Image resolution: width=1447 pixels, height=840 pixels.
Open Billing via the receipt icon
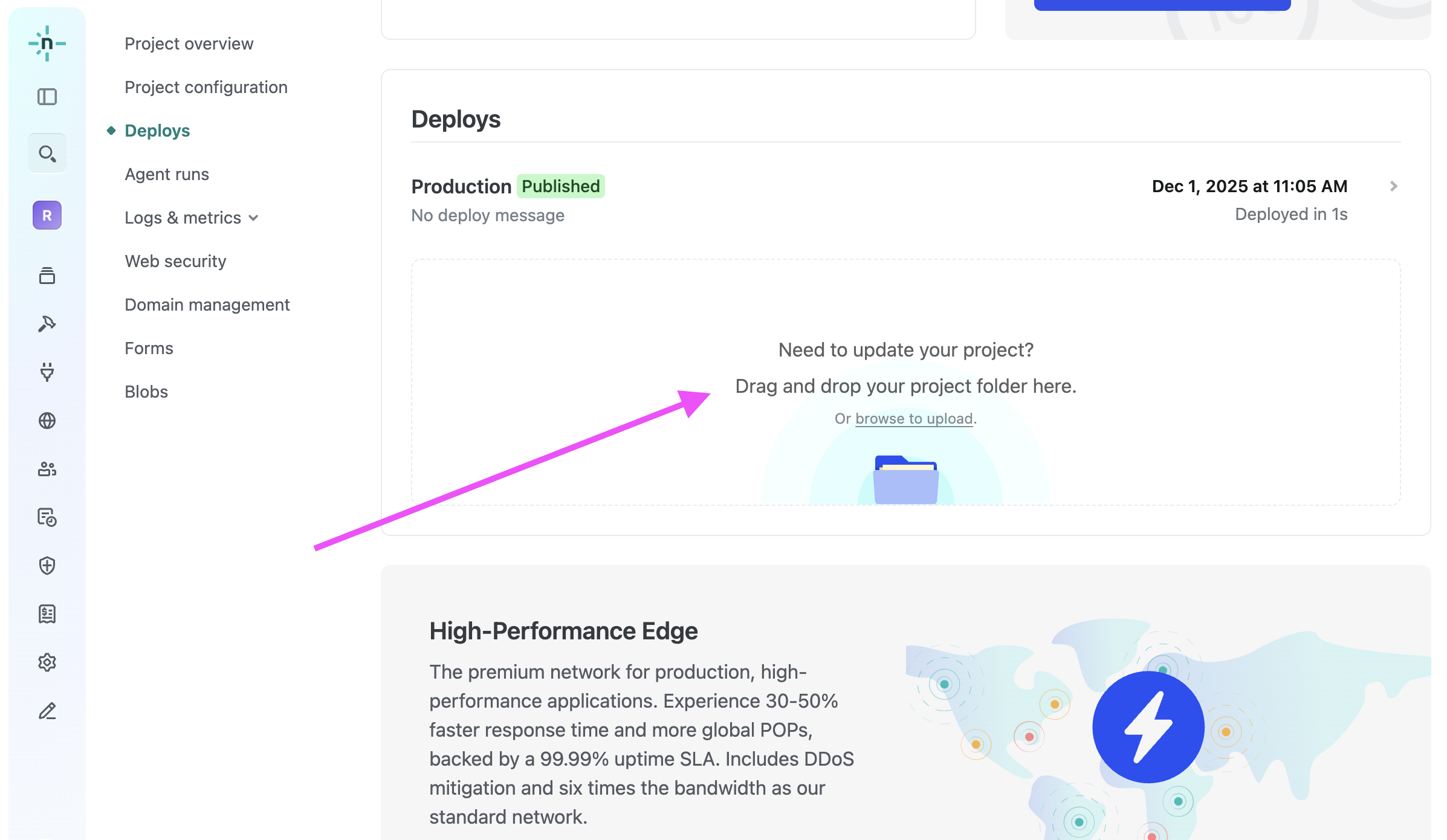coord(47,613)
